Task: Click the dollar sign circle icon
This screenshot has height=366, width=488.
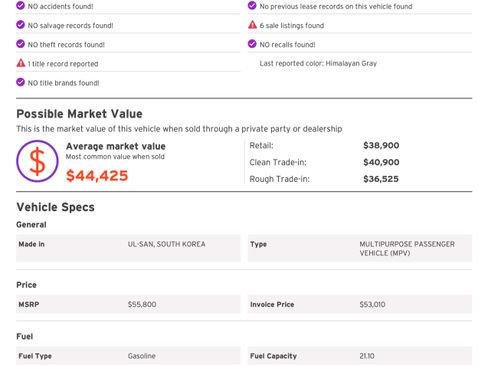Action: coord(37,161)
